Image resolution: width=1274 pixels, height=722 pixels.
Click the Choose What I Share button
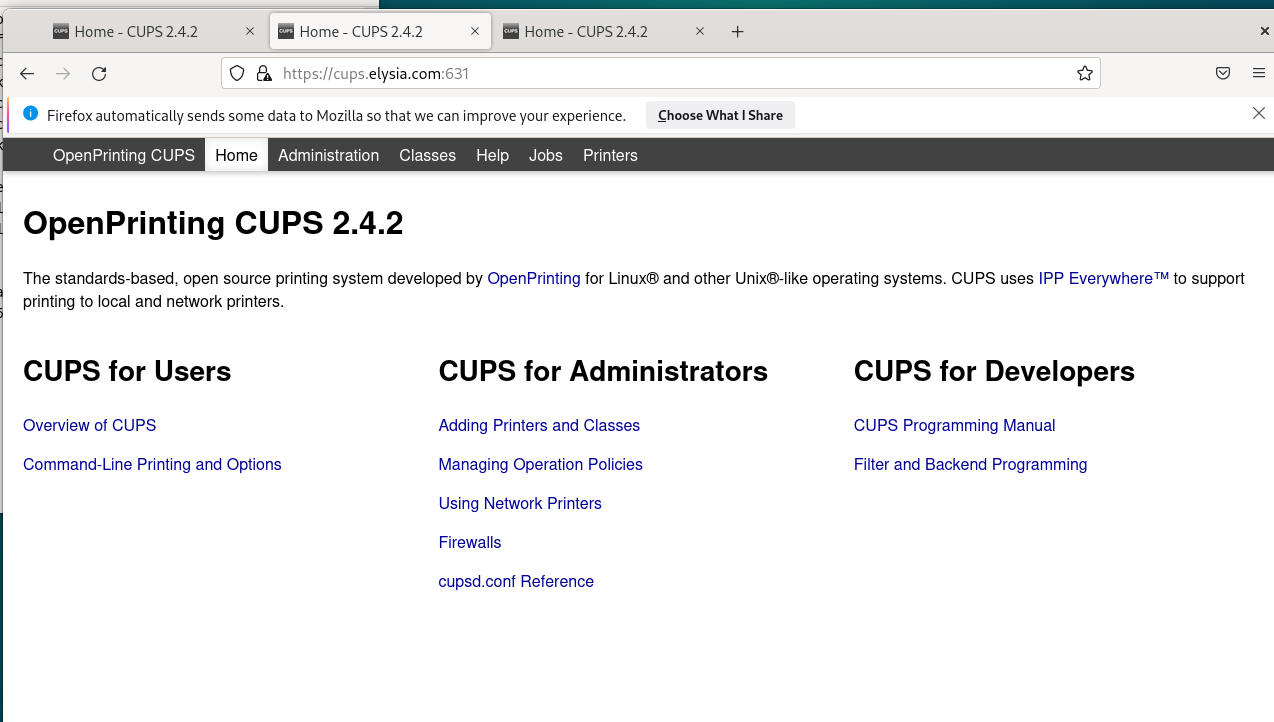coord(720,115)
